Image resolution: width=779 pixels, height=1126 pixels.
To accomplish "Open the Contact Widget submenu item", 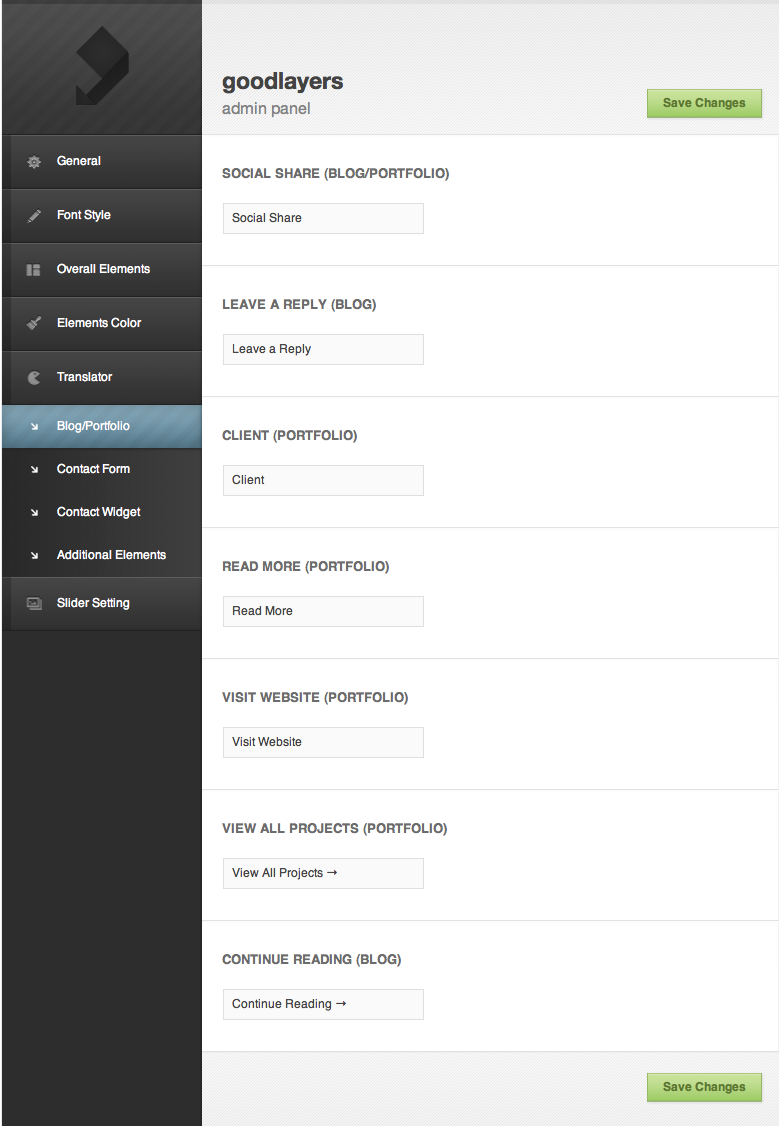I will (98, 512).
